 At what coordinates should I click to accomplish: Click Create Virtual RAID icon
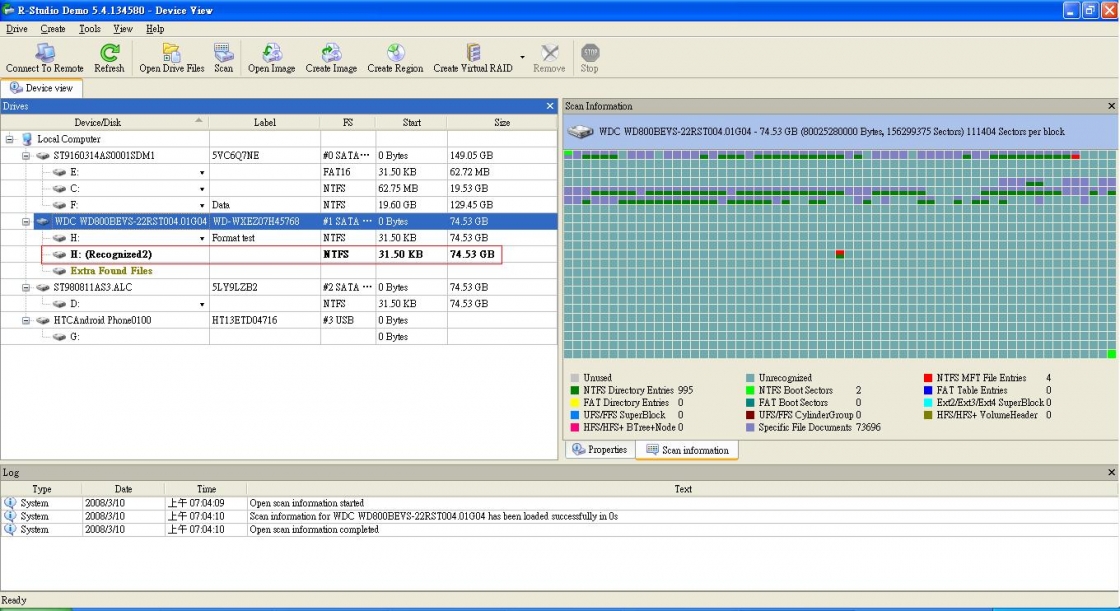coord(473,58)
